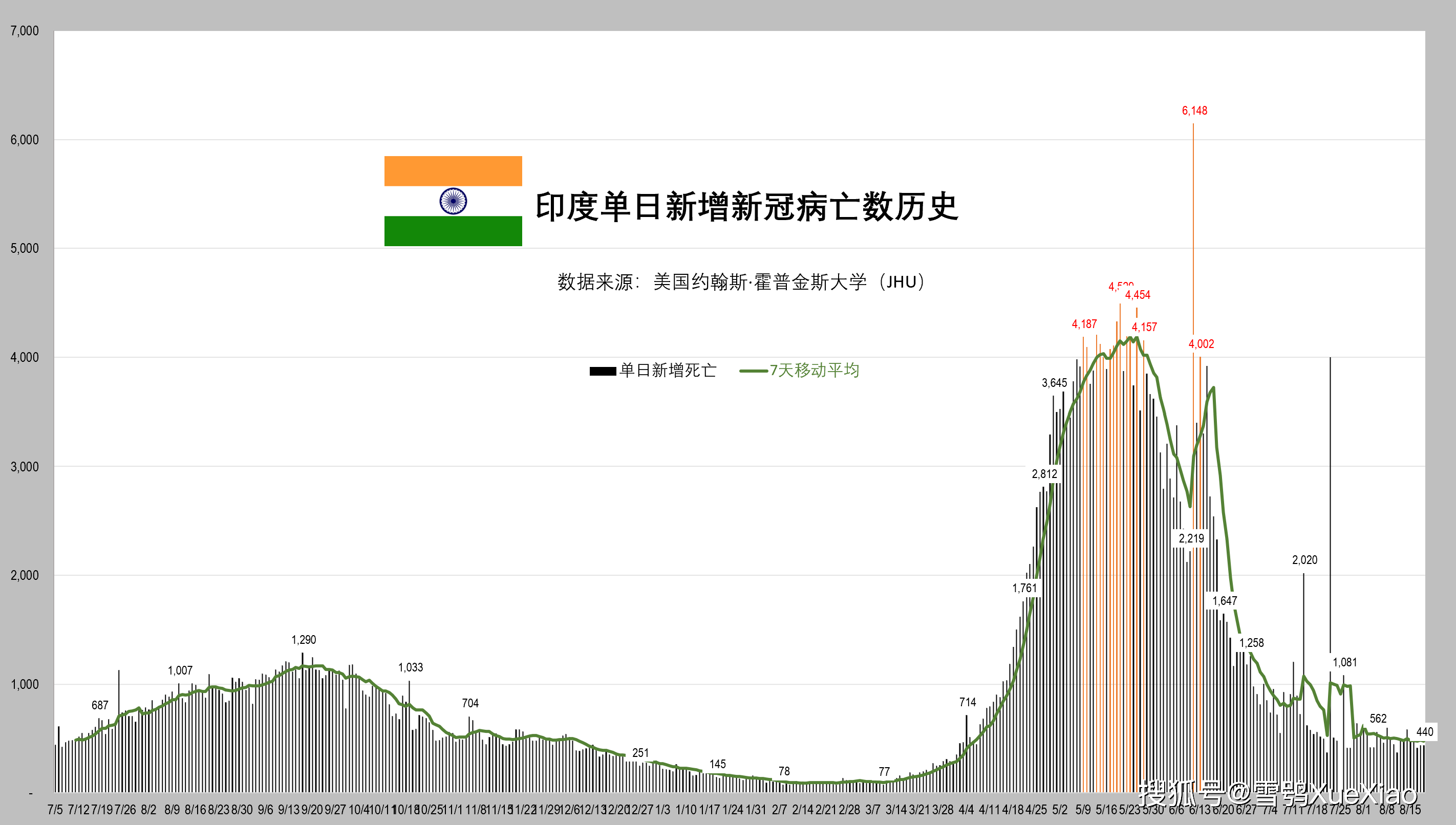
Task: Click the data label 145
Action: click(x=718, y=765)
